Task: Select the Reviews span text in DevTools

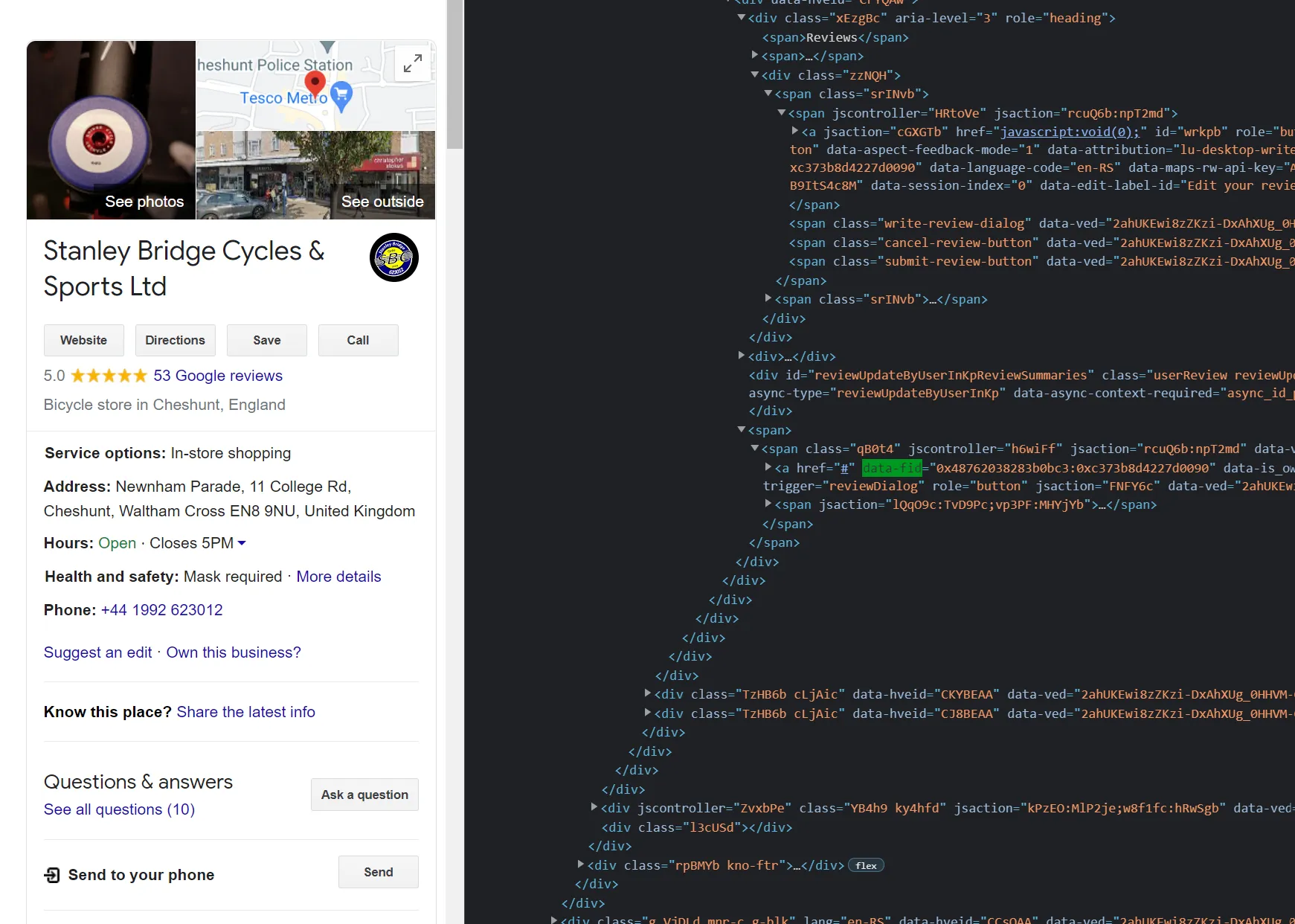Action: click(x=832, y=37)
